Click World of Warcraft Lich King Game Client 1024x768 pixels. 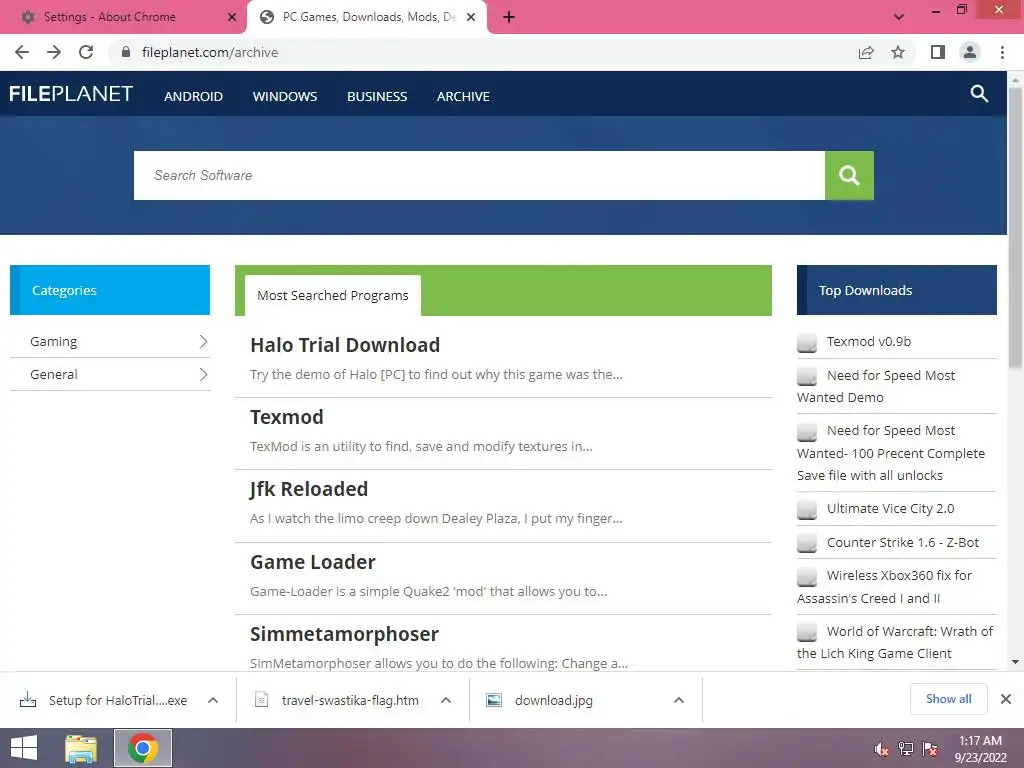(895, 642)
